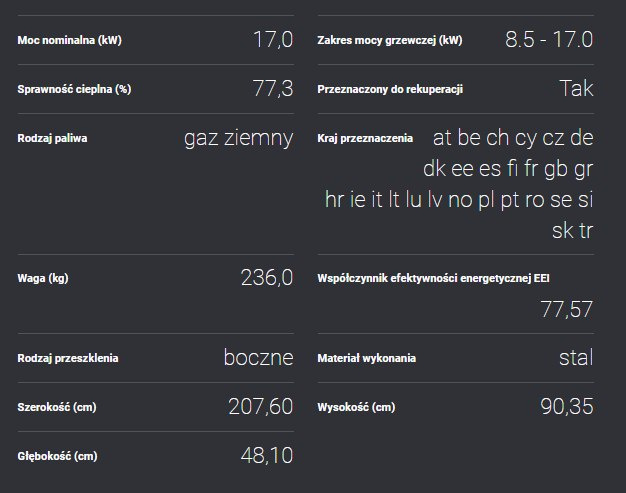Select the Kraj przeznaczenia label
Screen dimensions: 626x493
click(x=365, y=138)
